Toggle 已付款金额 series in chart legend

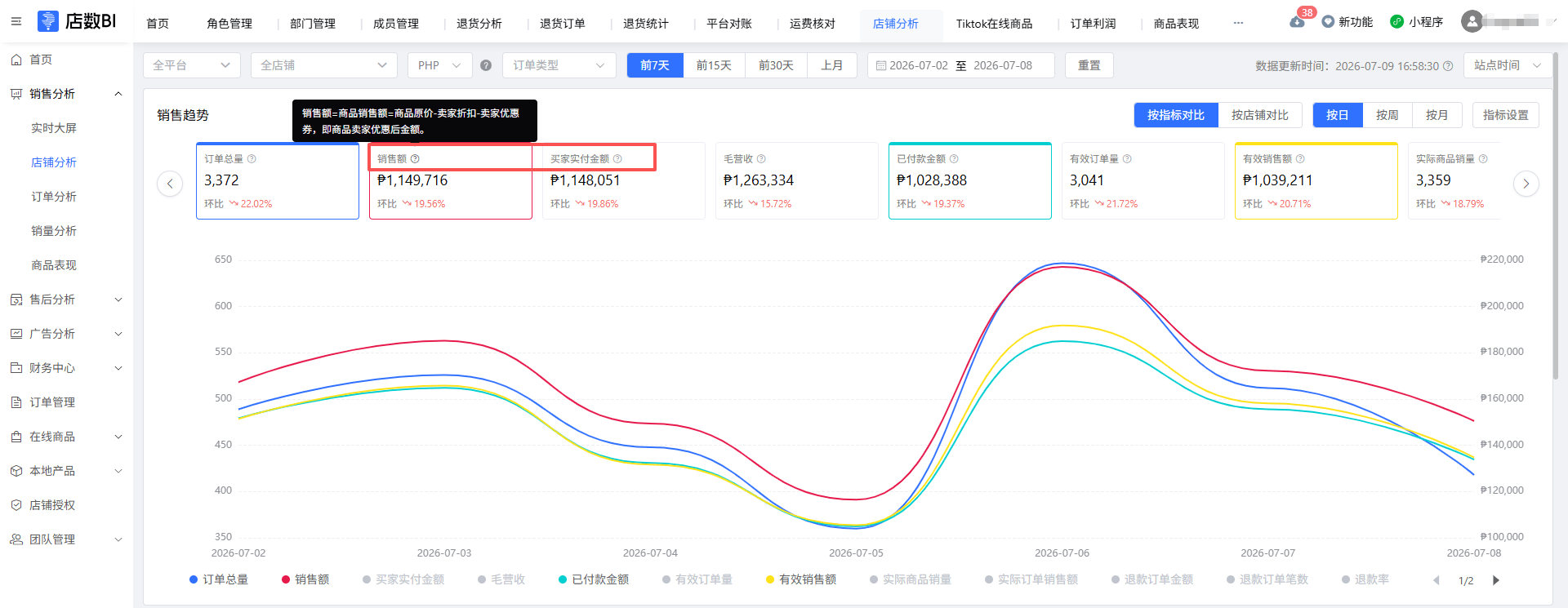[x=593, y=579]
